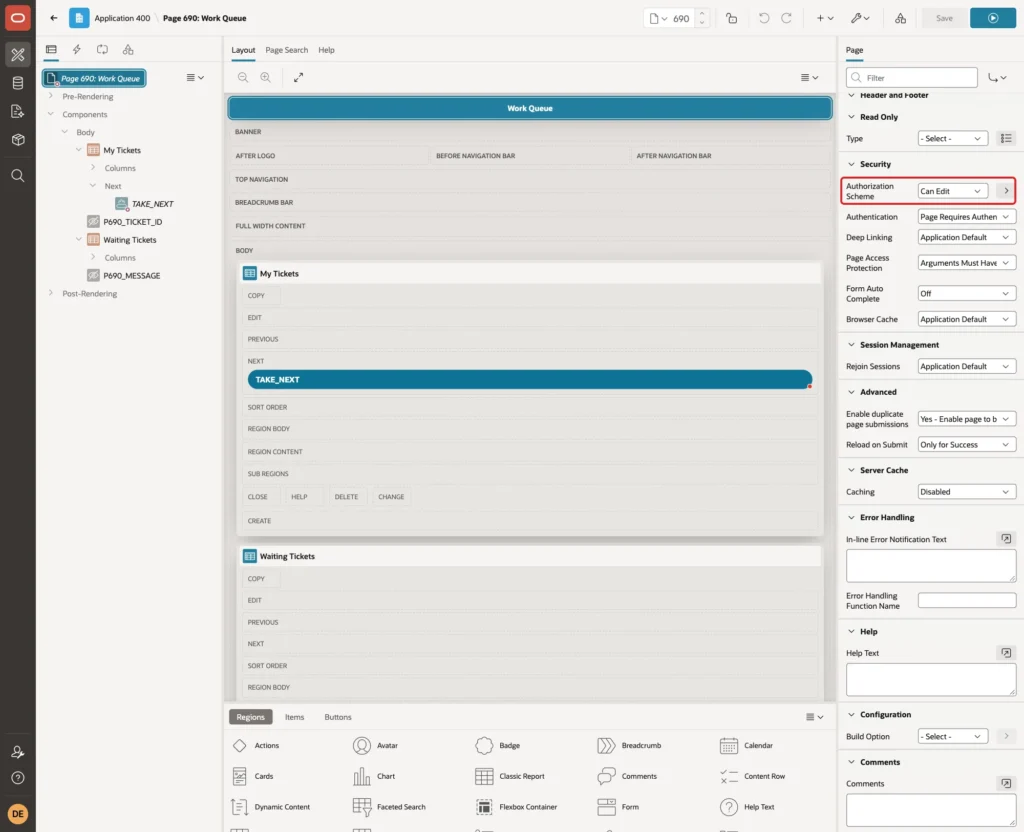The image size is (1024, 832).
Task: Open Team Development sidebar icon
Action: click(x=18, y=112)
